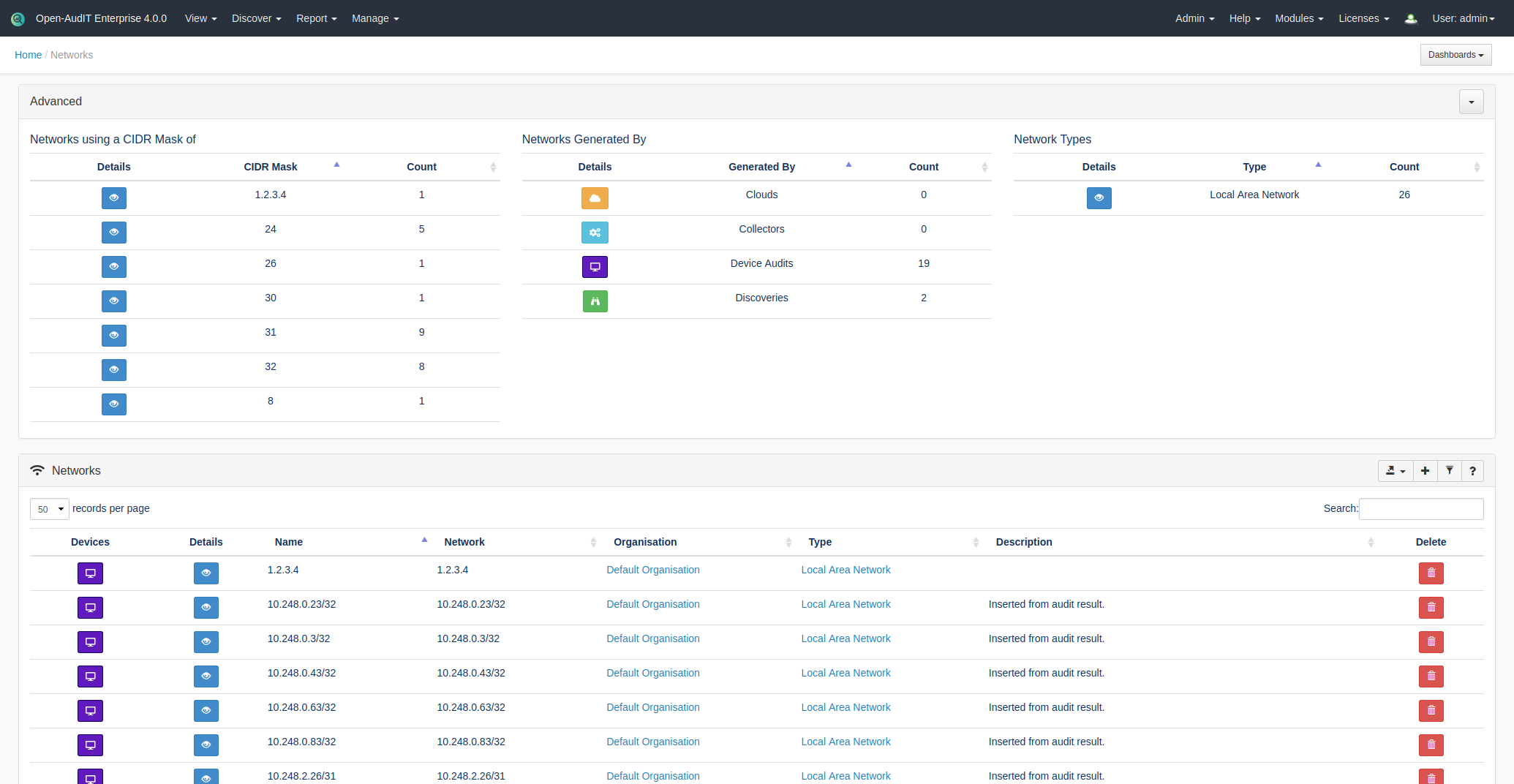Viewport: 1514px width, 784px height.
Task: Show devices on network 10.248.0.43/32
Action: (90, 676)
